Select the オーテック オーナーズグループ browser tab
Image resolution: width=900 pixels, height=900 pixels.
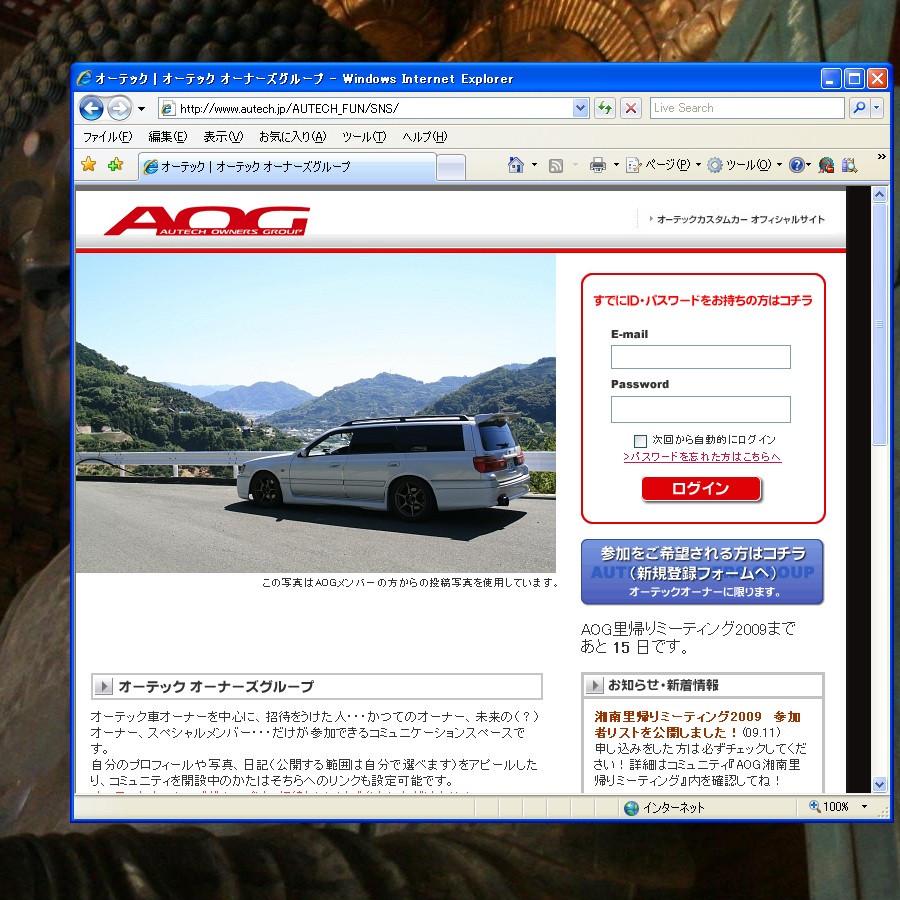[x=287, y=166]
